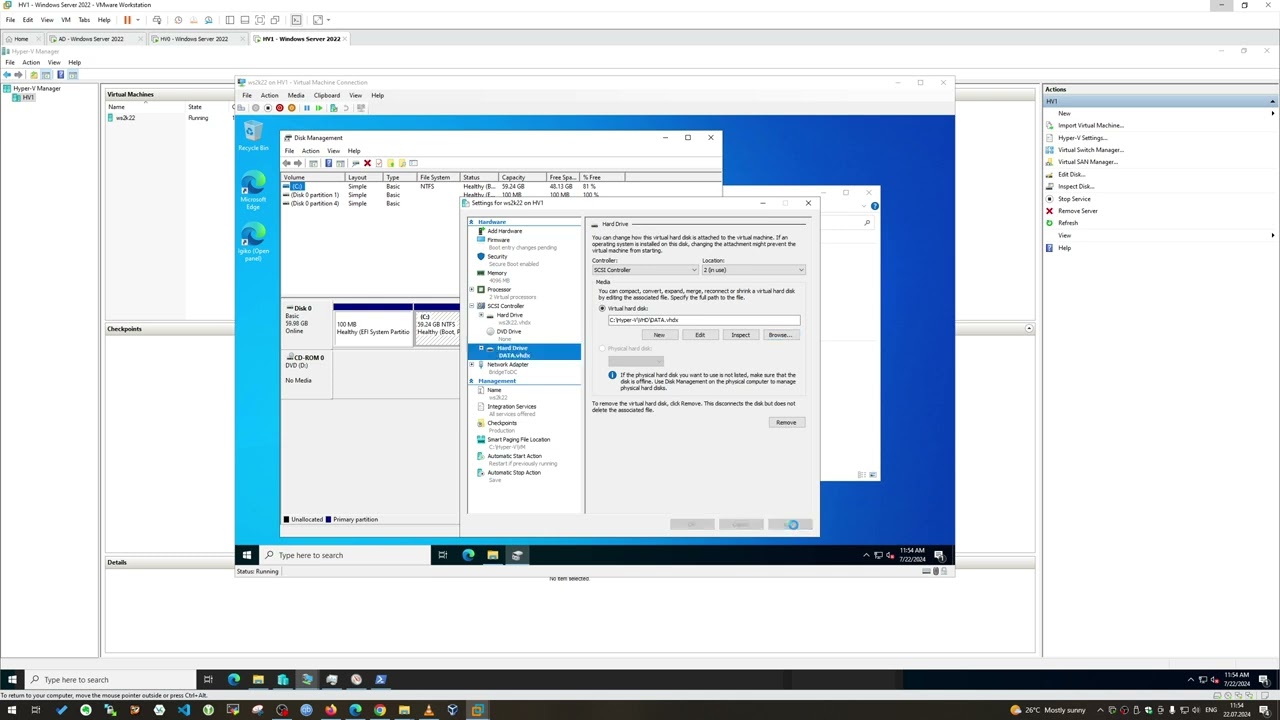This screenshot has width=1280, height=720.
Task: Expand the Network Adapter node
Action: pyautogui.click(x=472, y=365)
